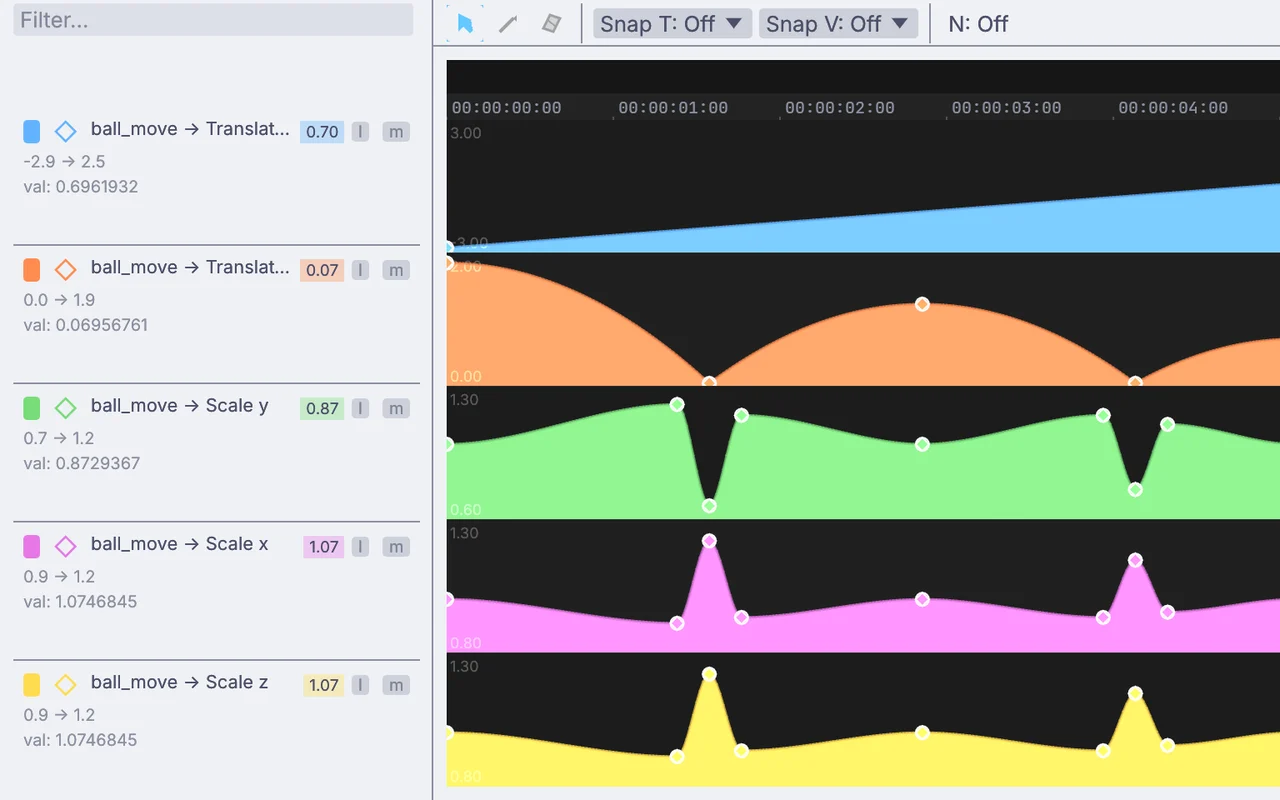The height and width of the screenshot is (800, 1280).
Task: Click the green diamond icon for Scale y
Action: 65,408
